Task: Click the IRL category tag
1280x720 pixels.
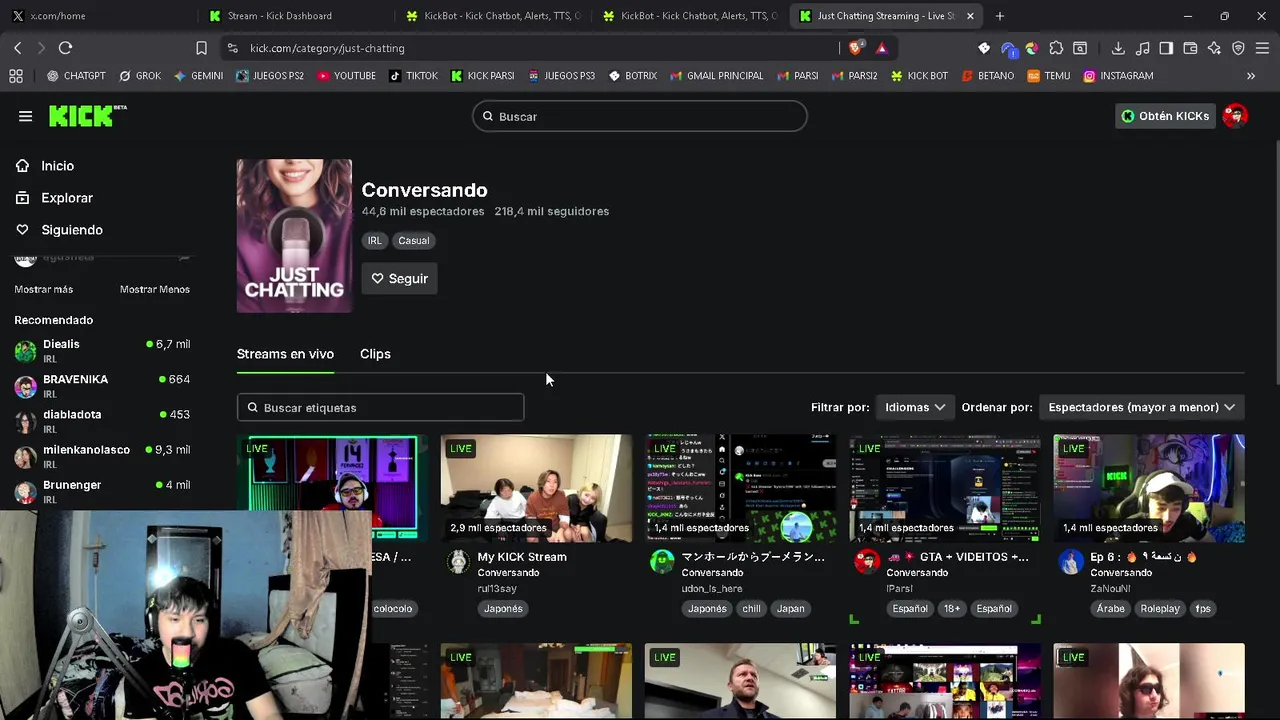Action: [x=374, y=241]
